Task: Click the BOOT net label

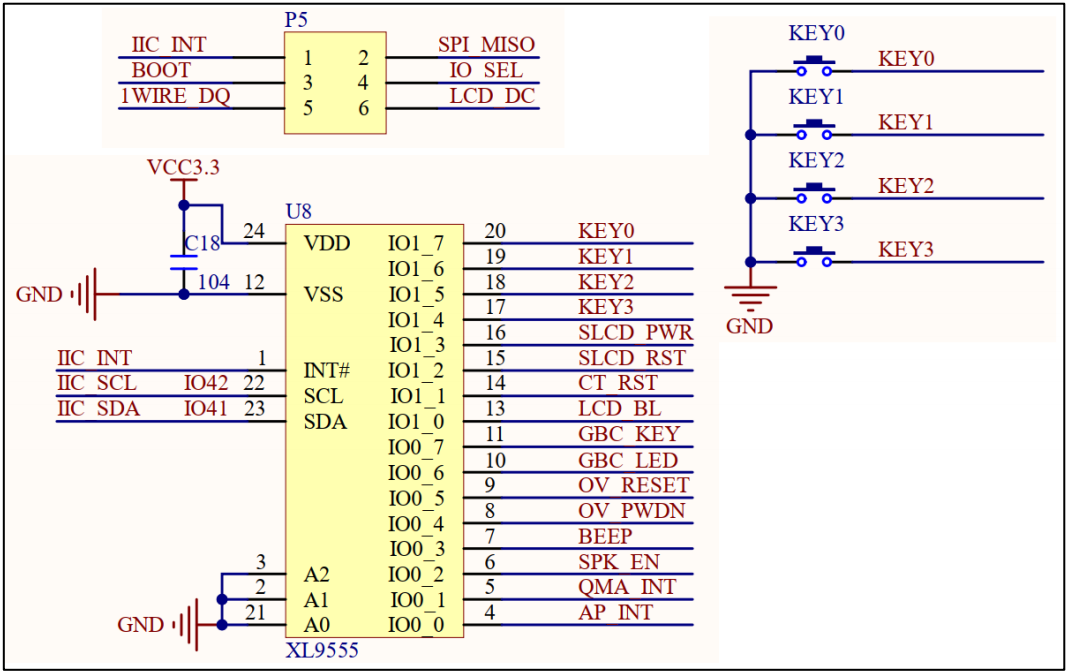Action: (x=161, y=70)
